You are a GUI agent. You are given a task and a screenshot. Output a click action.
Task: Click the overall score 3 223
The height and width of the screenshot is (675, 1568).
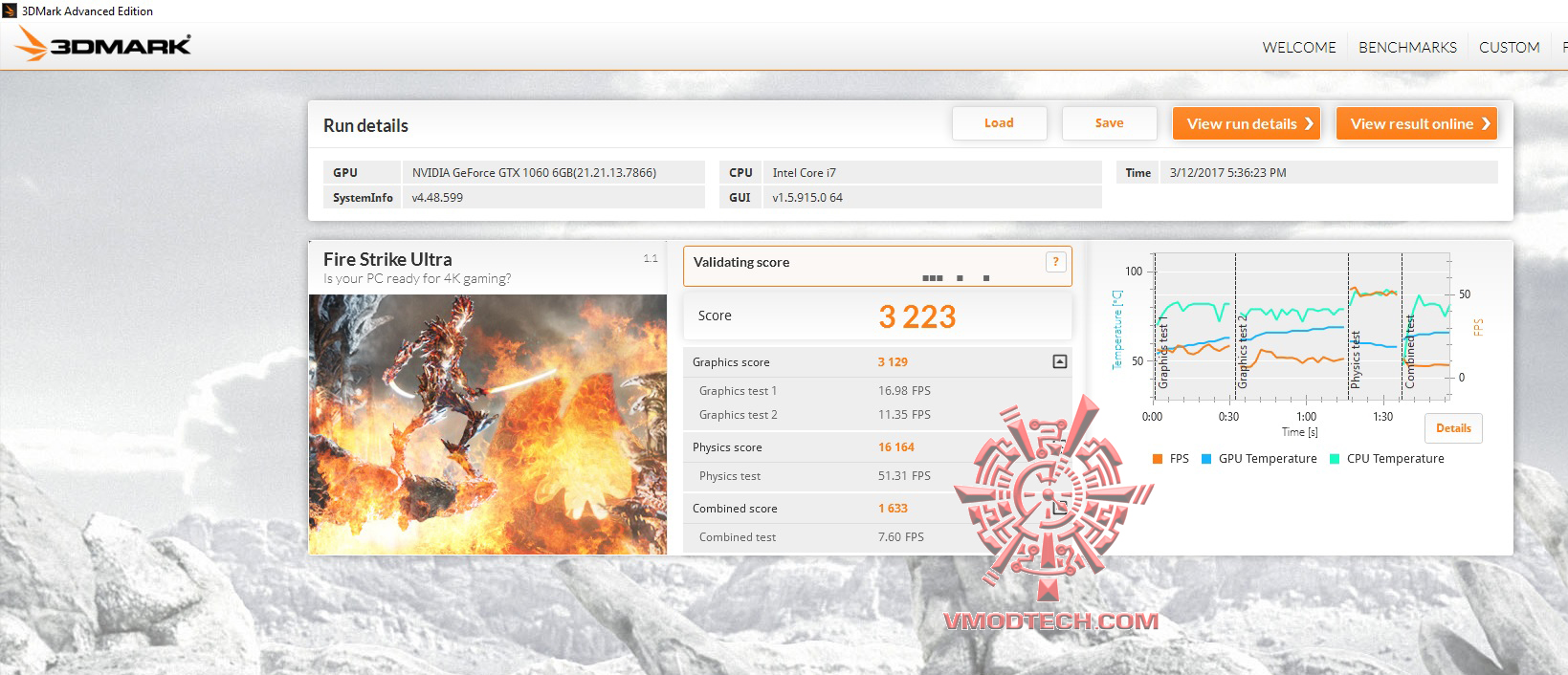pyautogui.click(x=917, y=316)
